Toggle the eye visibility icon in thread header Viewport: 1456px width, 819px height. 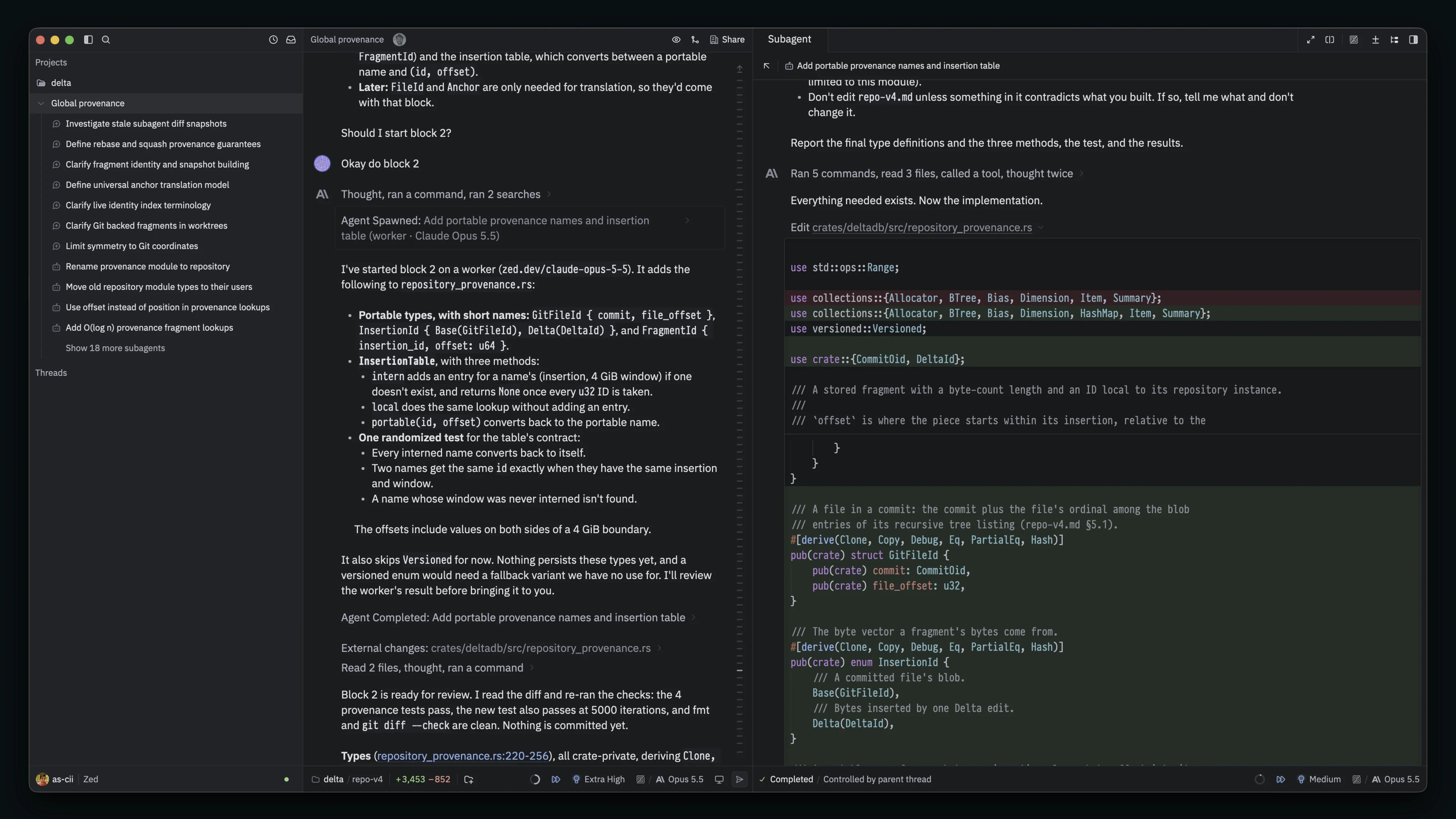[x=676, y=40]
